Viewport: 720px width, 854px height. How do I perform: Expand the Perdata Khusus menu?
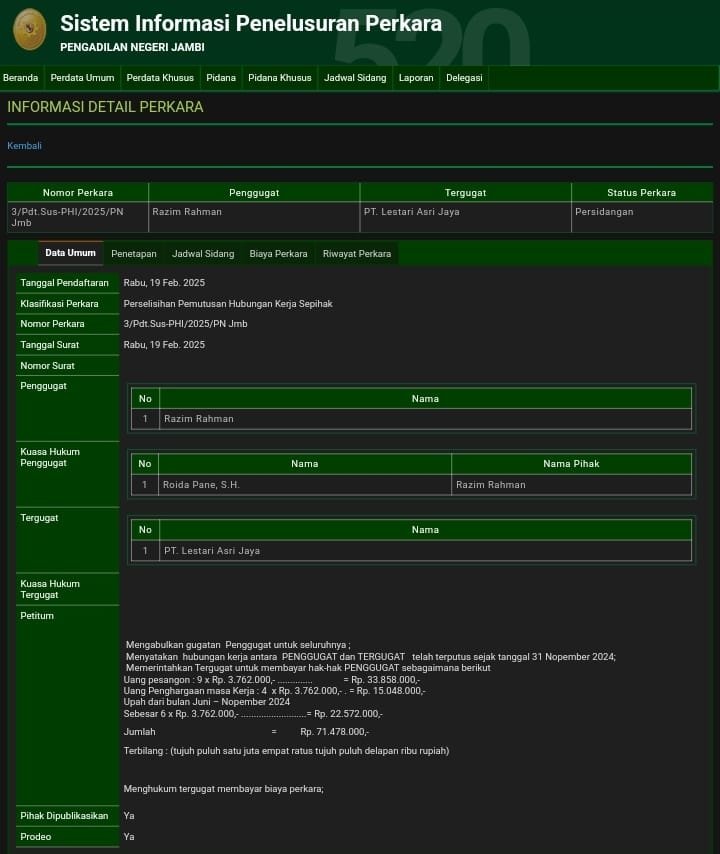[x=160, y=78]
